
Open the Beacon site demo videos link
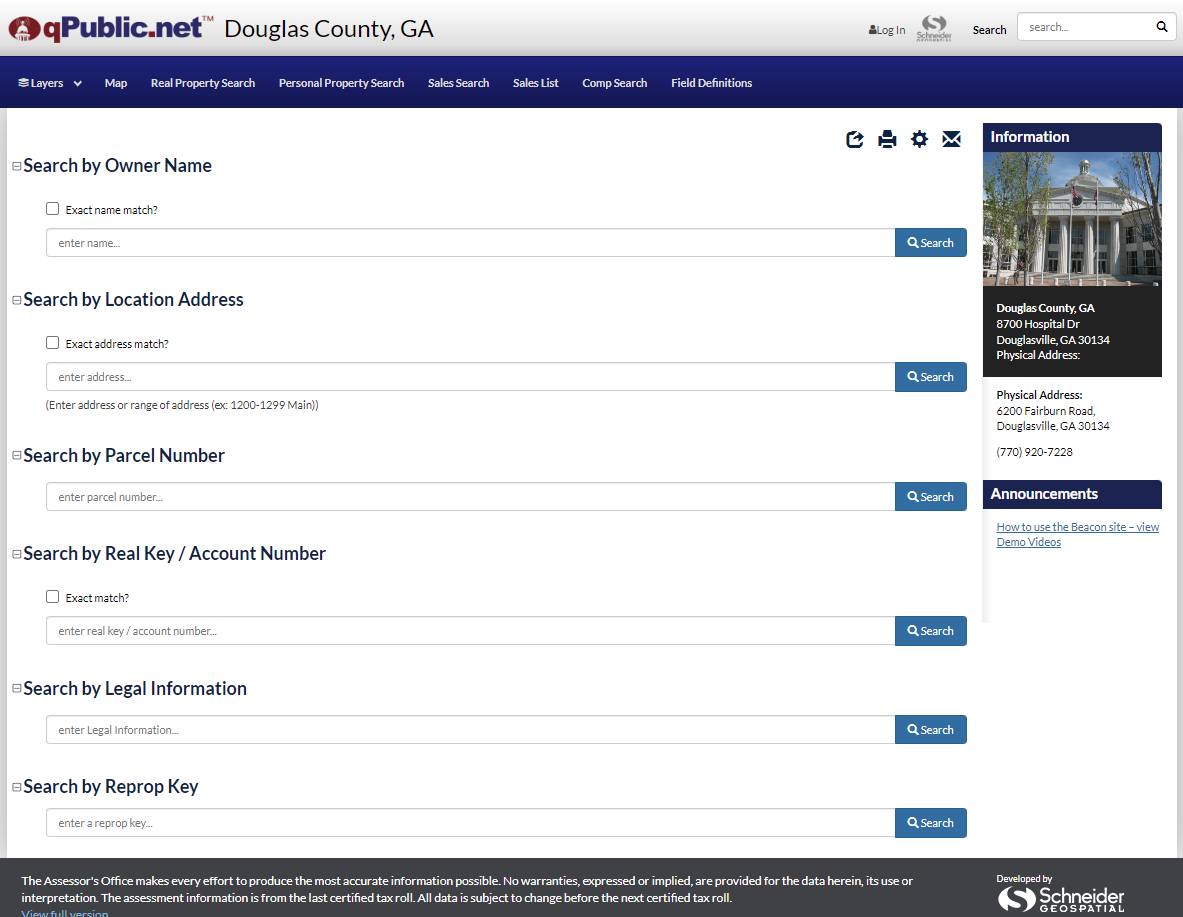(x=1077, y=534)
